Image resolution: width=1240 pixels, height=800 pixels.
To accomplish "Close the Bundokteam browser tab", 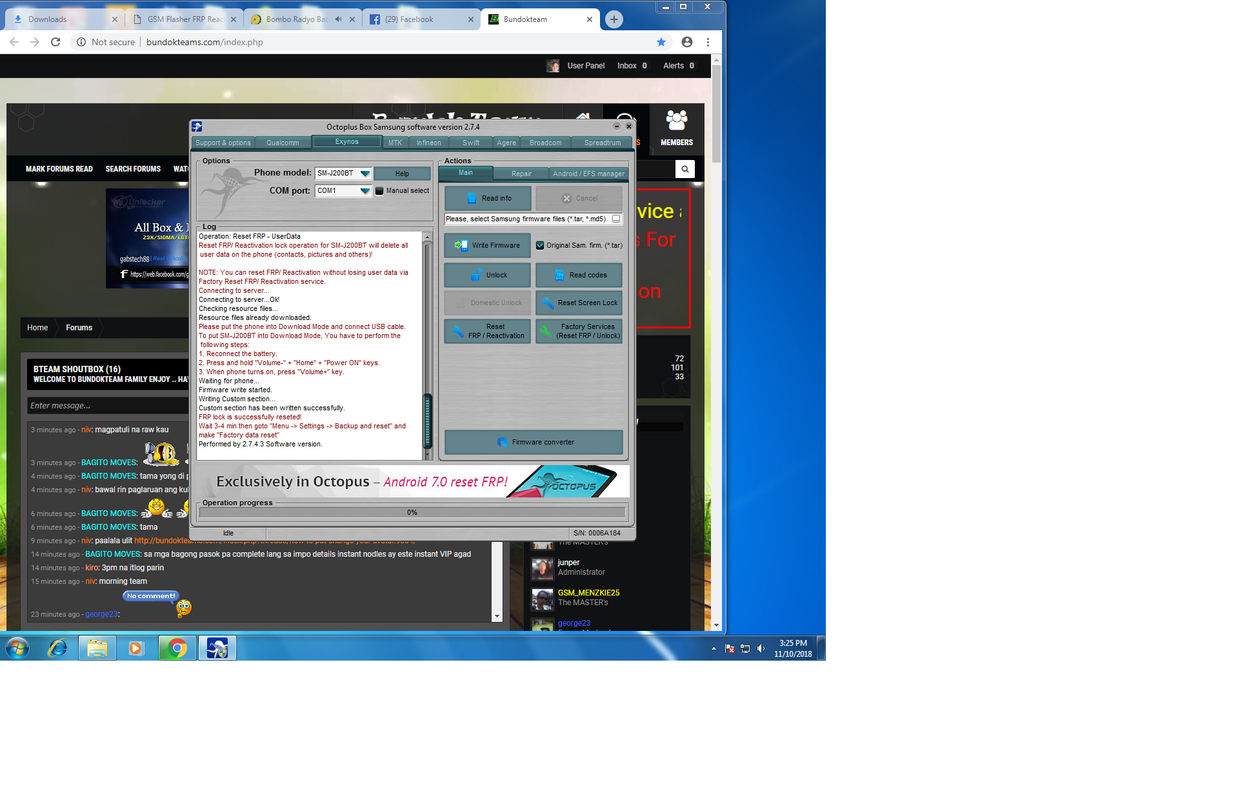I will point(589,19).
